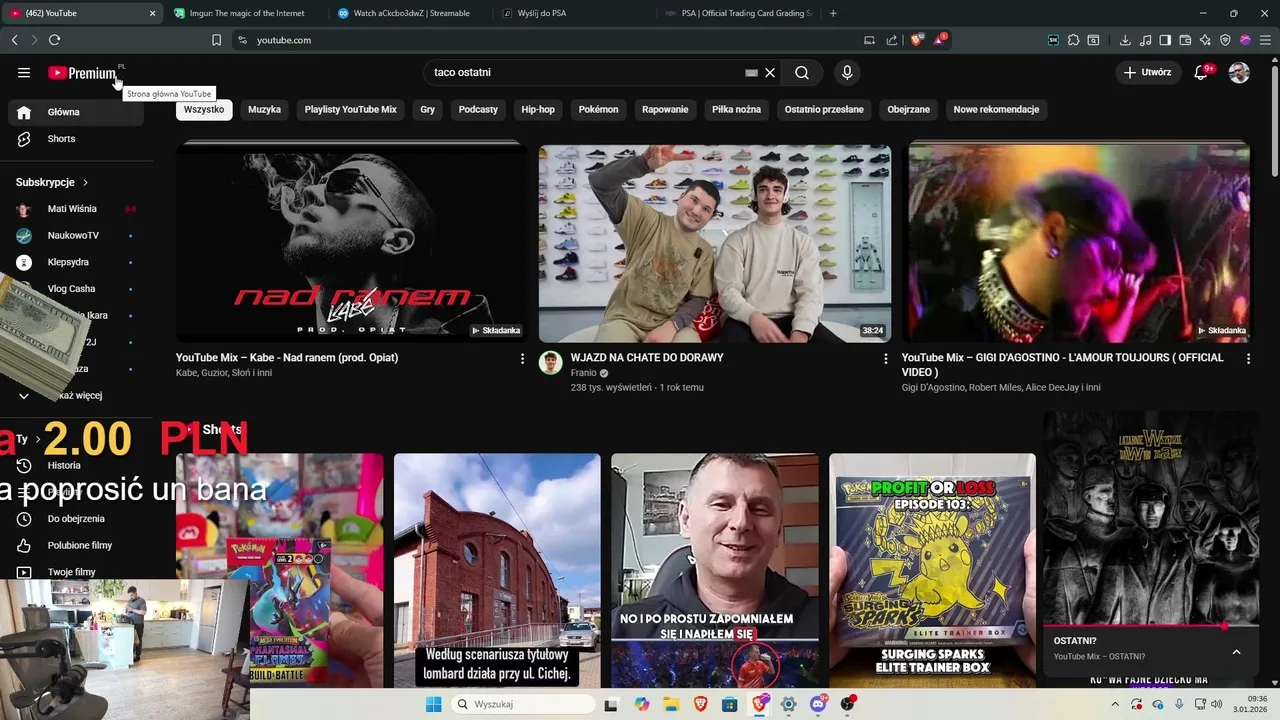Reload the page in the browser
The height and width of the screenshot is (720, 1280).
click(x=54, y=40)
